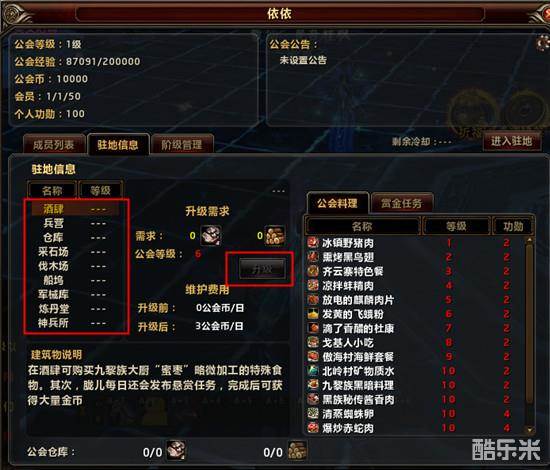This screenshot has height=470, width=550.
Task: Switch to the 成员列表 tab
Action: click(54, 144)
